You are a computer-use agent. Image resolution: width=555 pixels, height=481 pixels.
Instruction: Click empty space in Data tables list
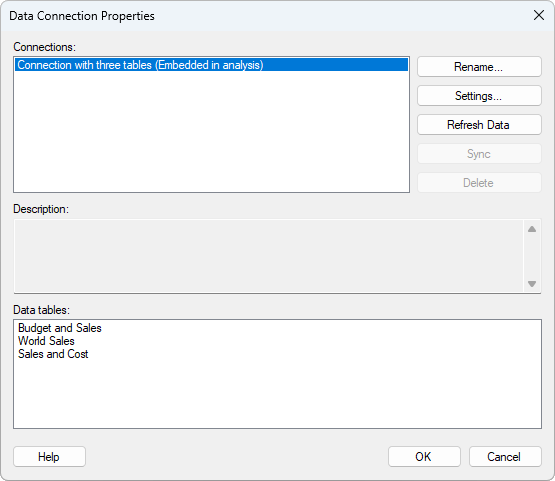pos(278,395)
